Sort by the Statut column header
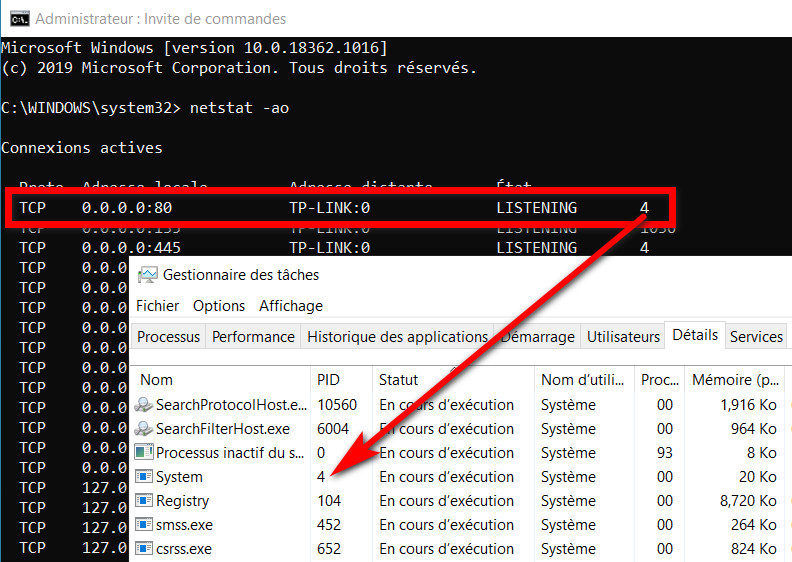The height and width of the screenshot is (562, 792). pos(453,380)
